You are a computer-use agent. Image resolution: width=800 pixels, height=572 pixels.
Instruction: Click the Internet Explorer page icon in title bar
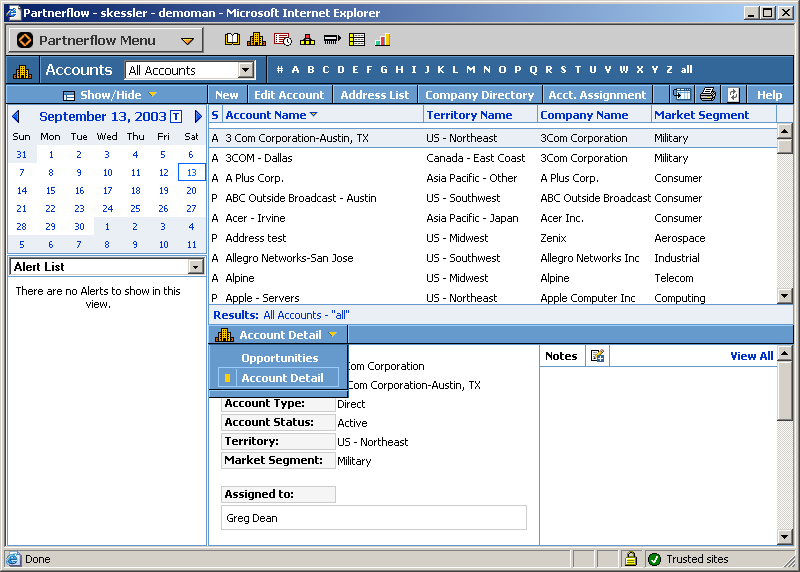tap(13, 13)
